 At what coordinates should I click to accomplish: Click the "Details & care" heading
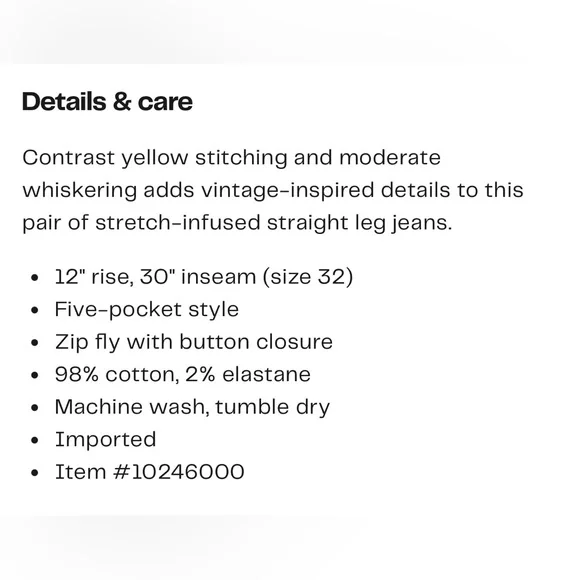pos(107,102)
